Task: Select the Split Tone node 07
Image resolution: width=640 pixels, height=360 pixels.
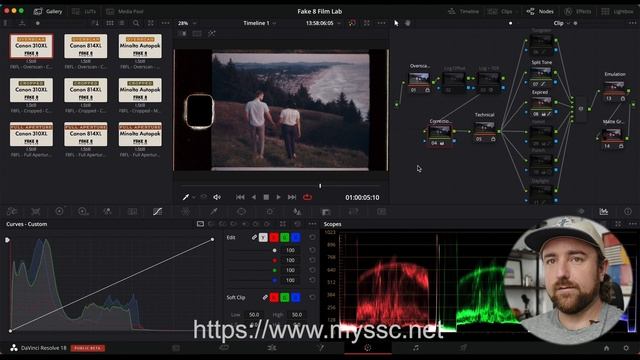Action: tap(541, 76)
